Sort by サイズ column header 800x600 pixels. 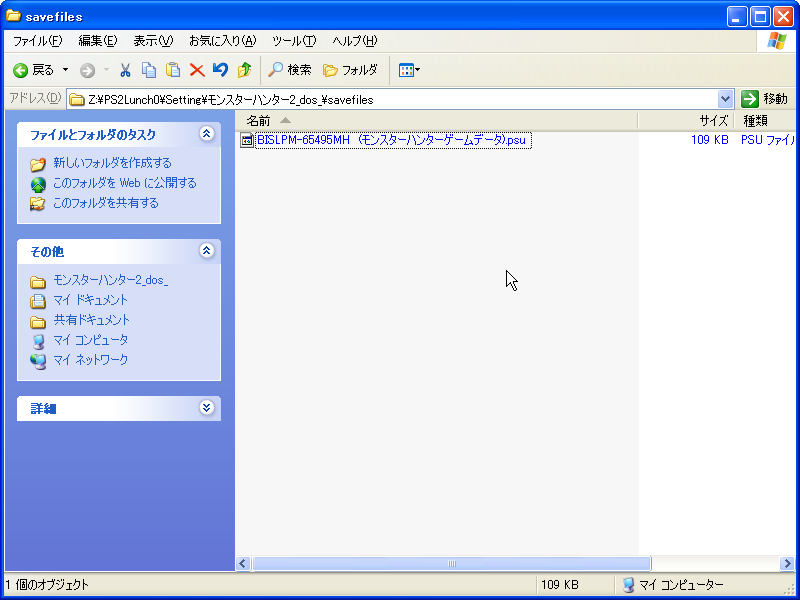[686, 120]
